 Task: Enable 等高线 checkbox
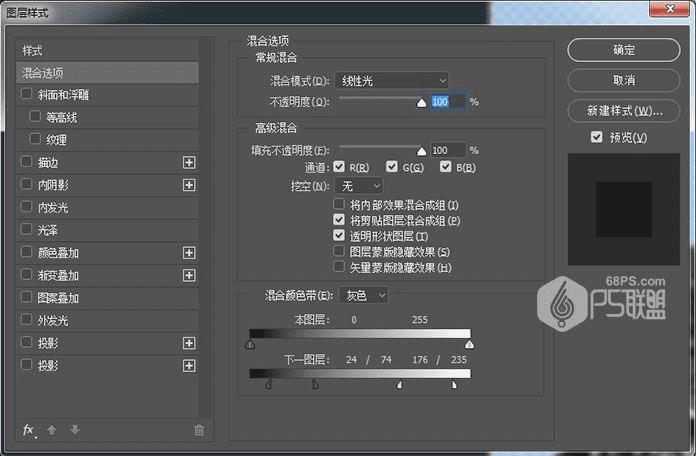click(35, 116)
